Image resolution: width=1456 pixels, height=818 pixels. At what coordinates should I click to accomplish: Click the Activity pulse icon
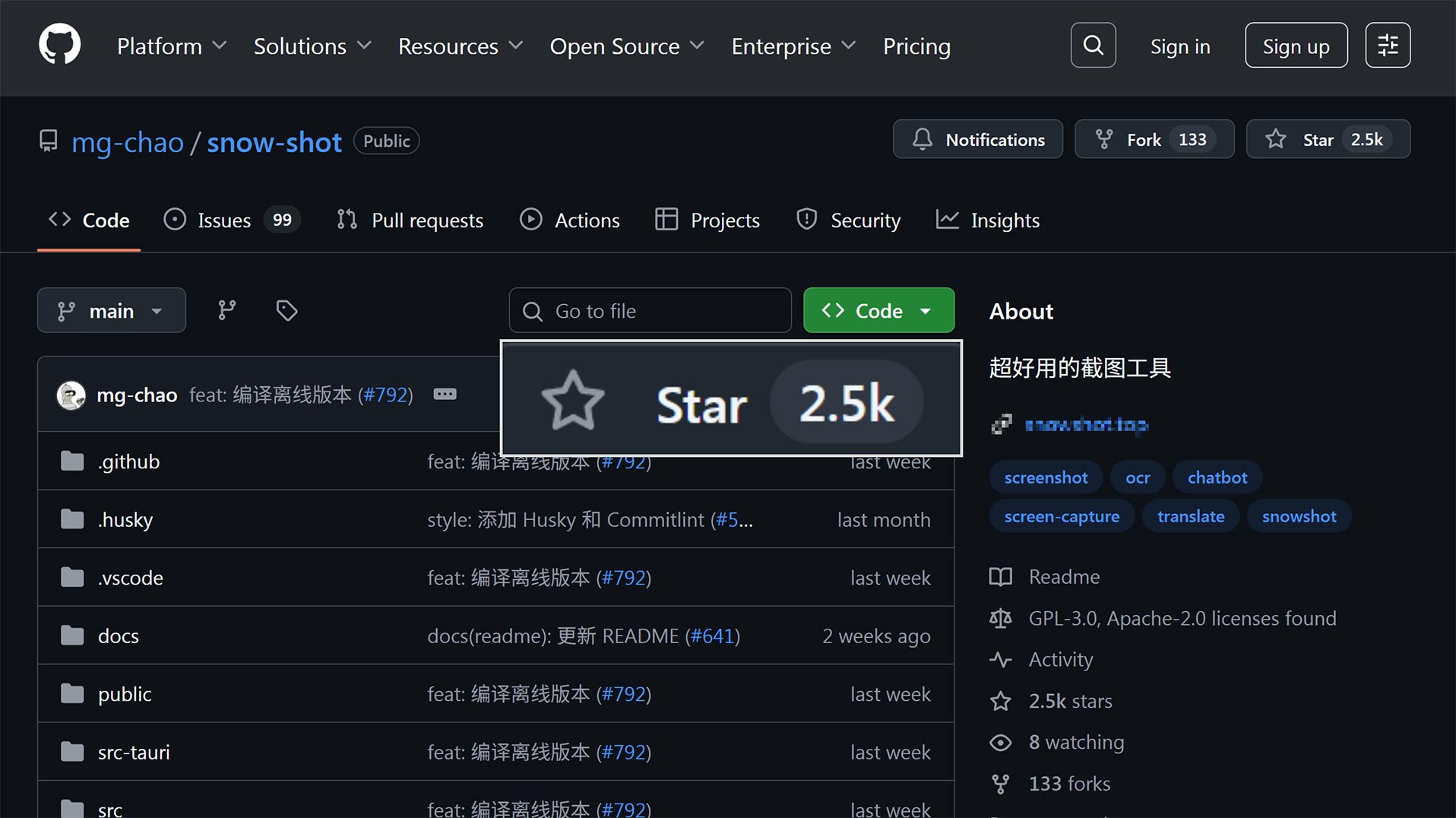pyautogui.click(x=1001, y=659)
